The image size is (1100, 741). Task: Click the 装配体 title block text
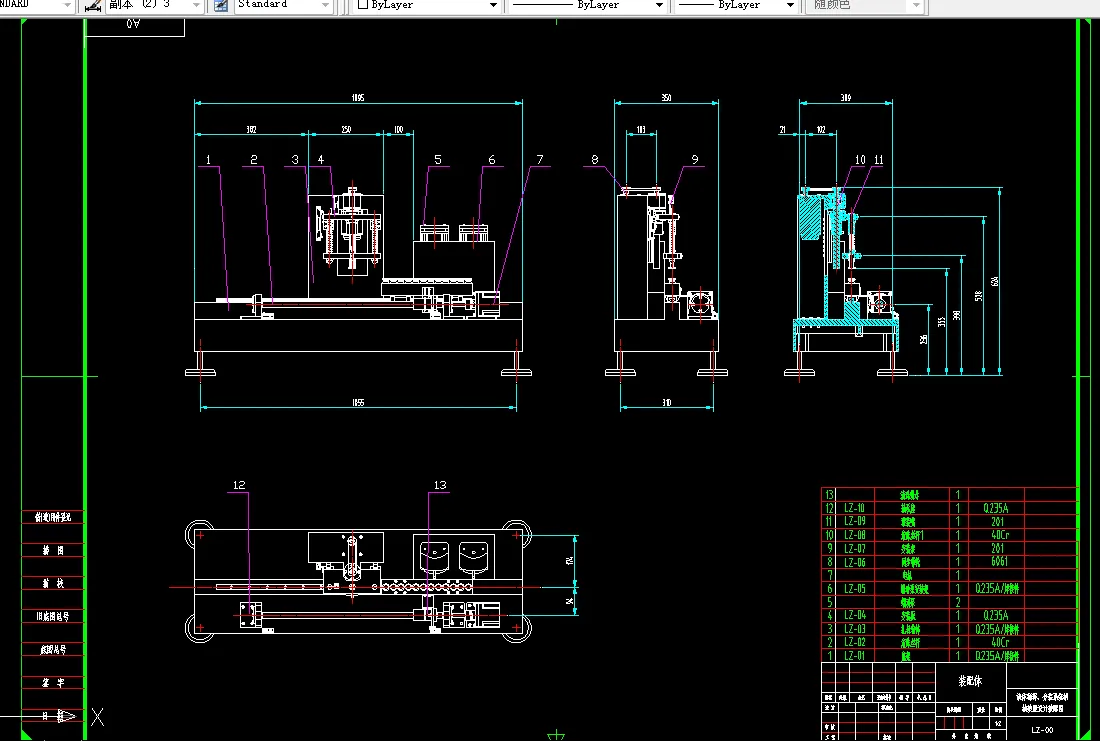coord(970,681)
